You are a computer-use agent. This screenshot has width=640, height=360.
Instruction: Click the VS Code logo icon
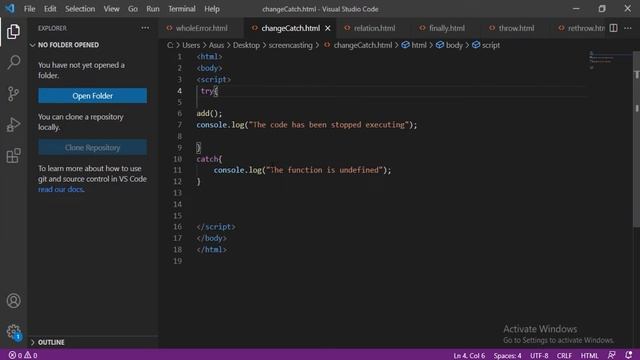[10, 9]
